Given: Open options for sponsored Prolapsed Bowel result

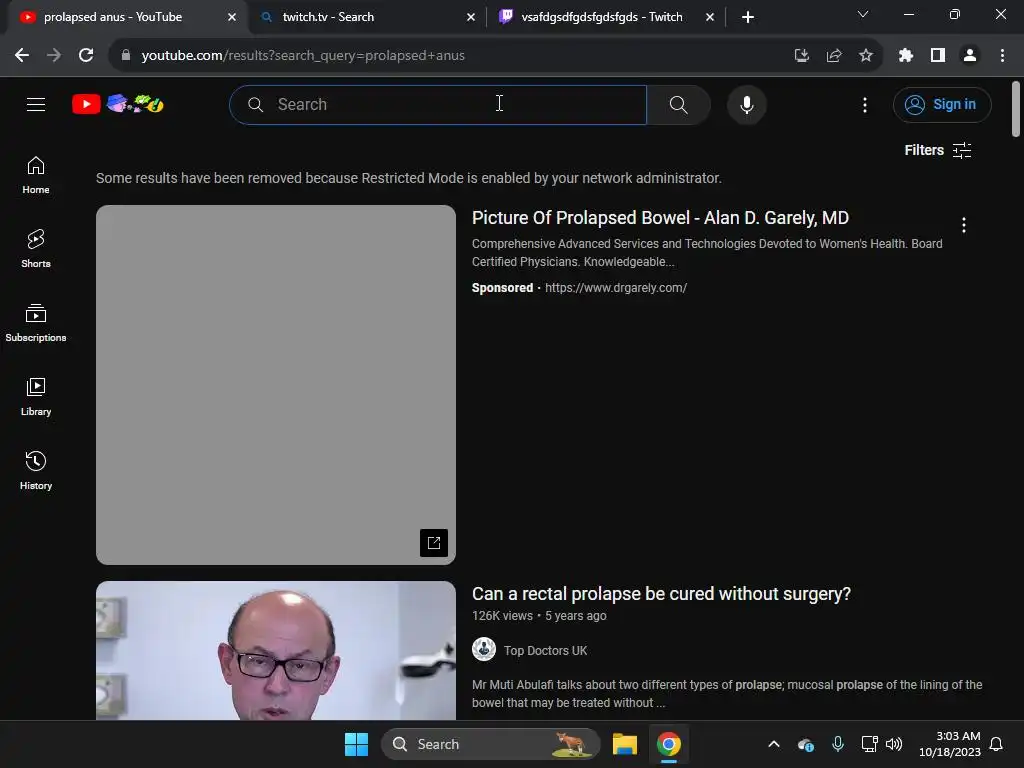Looking at the screenshot, I should coord(964,225).
